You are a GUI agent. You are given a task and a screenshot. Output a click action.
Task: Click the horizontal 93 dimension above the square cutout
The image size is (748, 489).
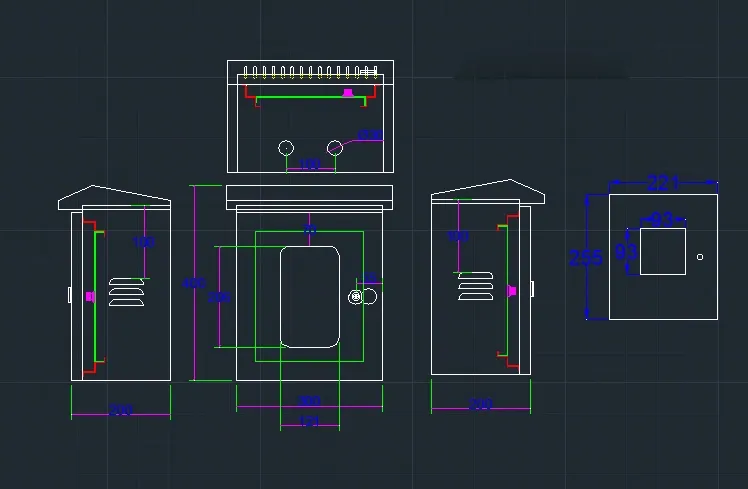(x=663, y=218)
